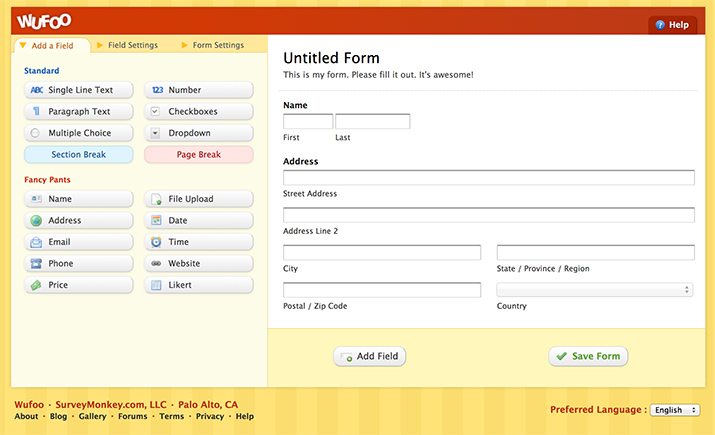Open the About footer link
The image size is (715, 435).
[26, 416]
